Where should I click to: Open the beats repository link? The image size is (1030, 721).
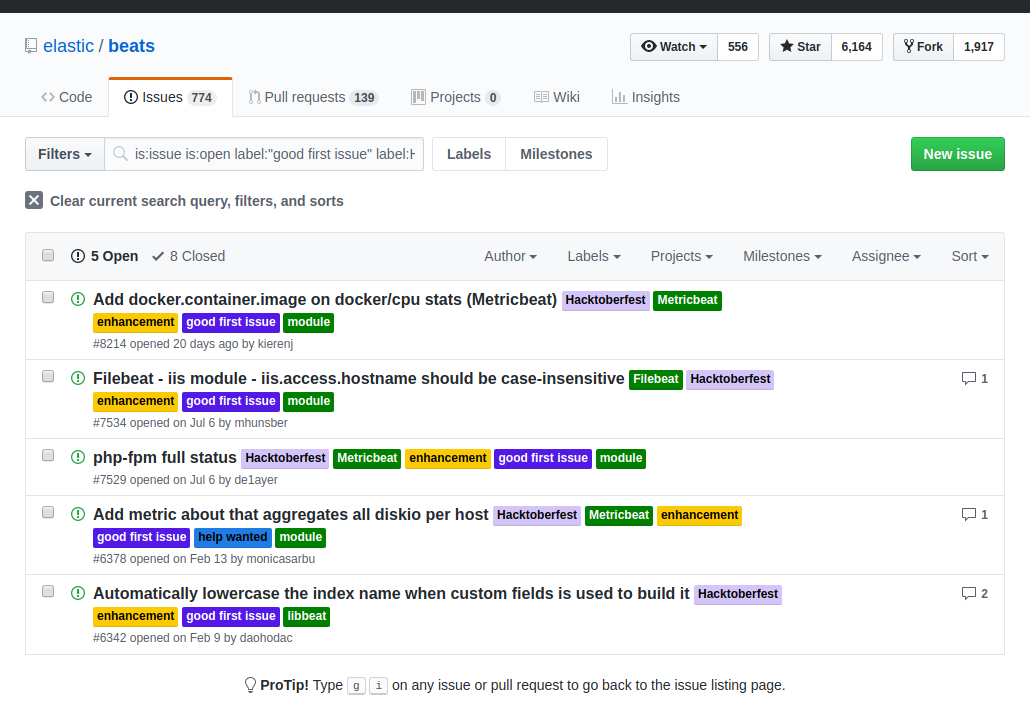[131, 46]
